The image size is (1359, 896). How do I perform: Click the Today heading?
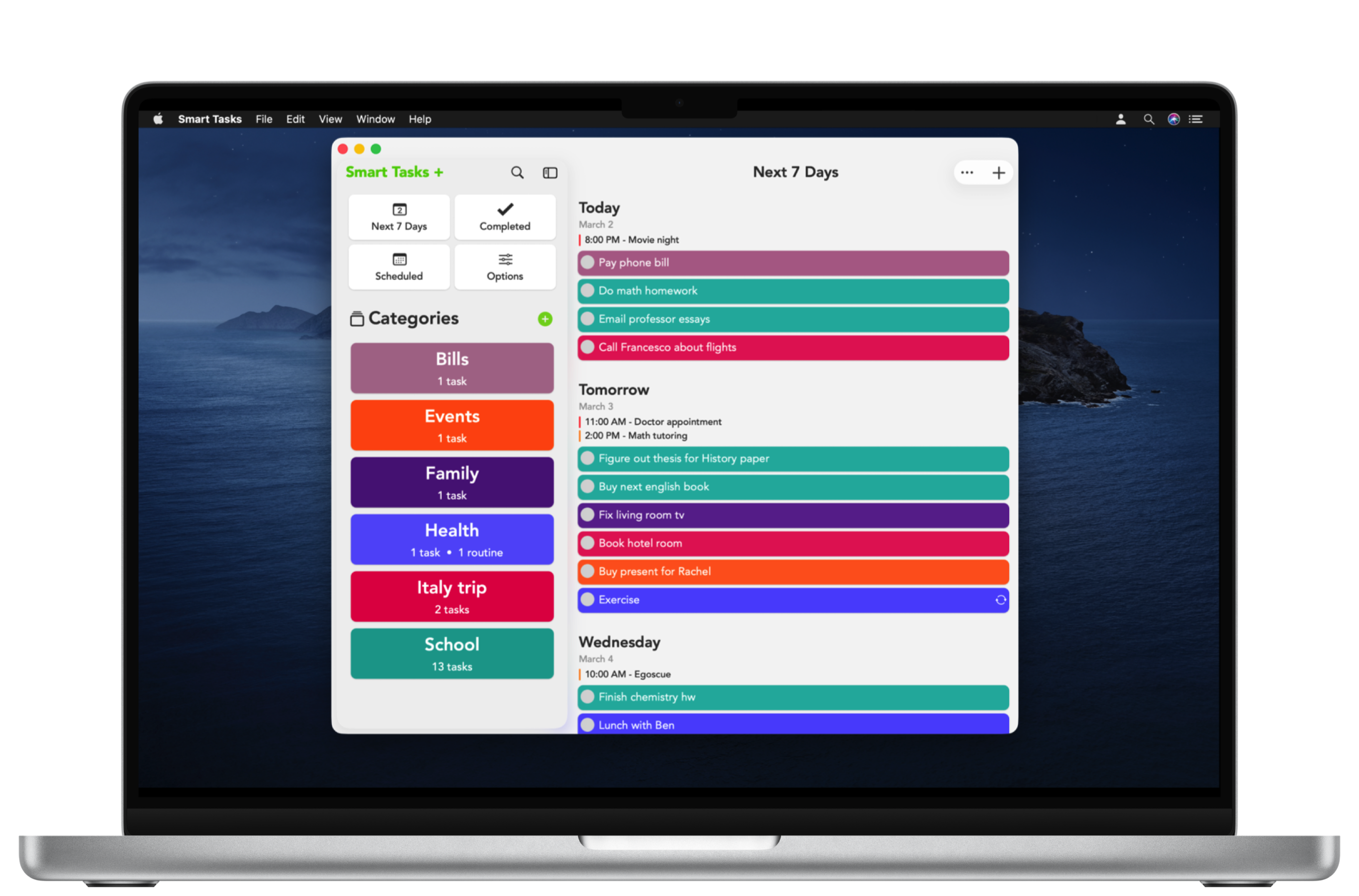point(598,208)
